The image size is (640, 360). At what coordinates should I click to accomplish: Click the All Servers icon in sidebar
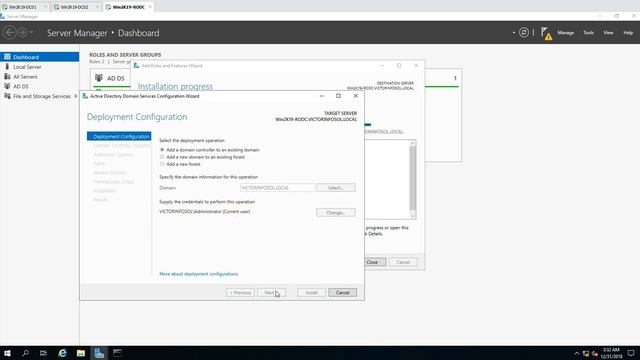[x=7, y=76]
